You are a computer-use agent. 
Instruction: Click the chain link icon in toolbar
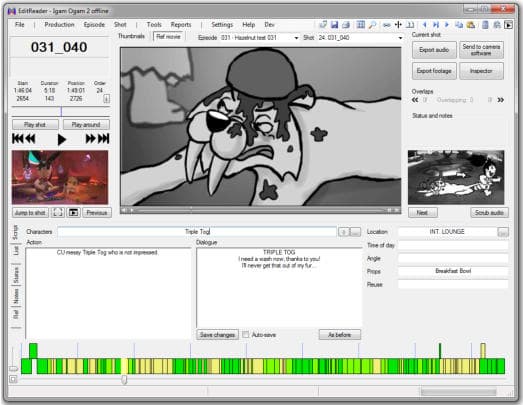(x=387, y=25)
